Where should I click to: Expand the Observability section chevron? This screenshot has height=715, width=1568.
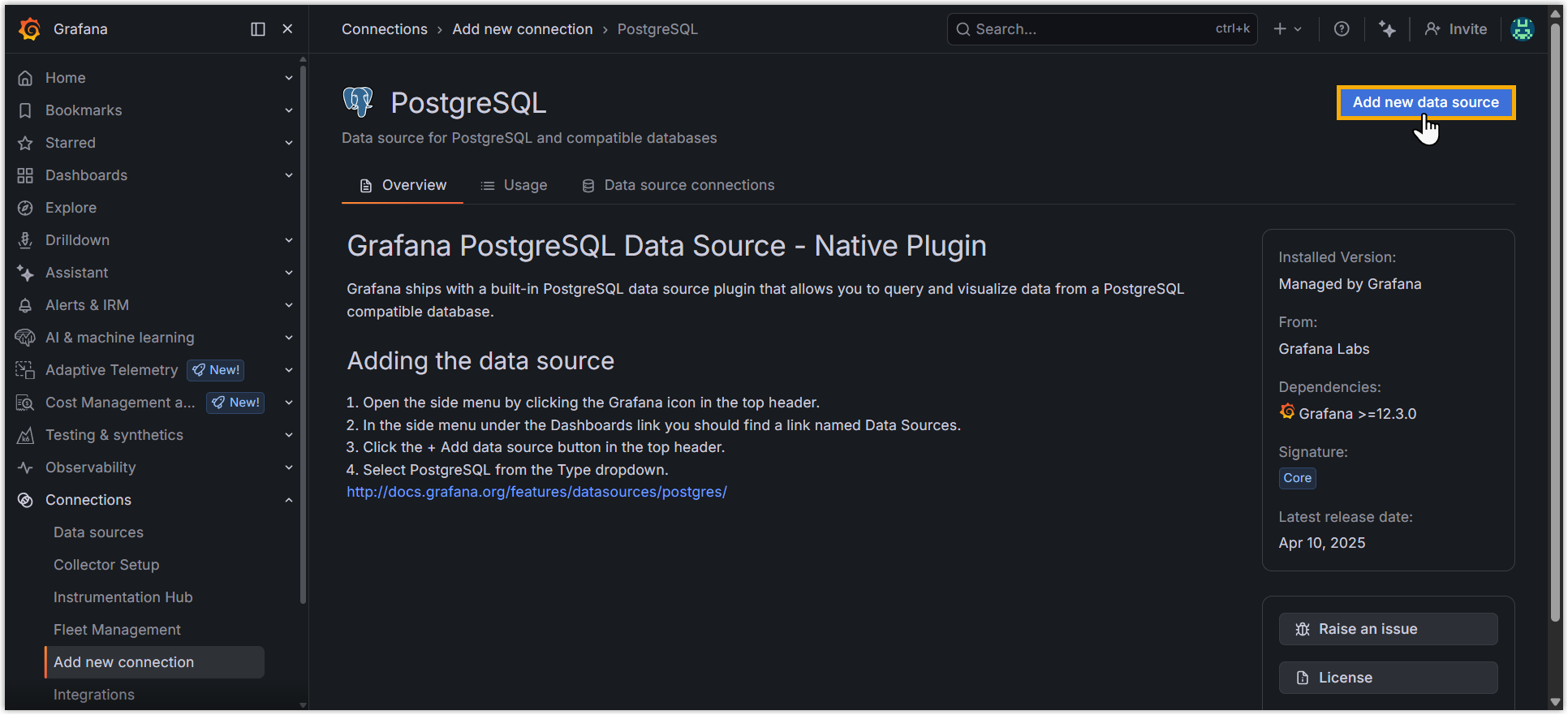point(289,467)
